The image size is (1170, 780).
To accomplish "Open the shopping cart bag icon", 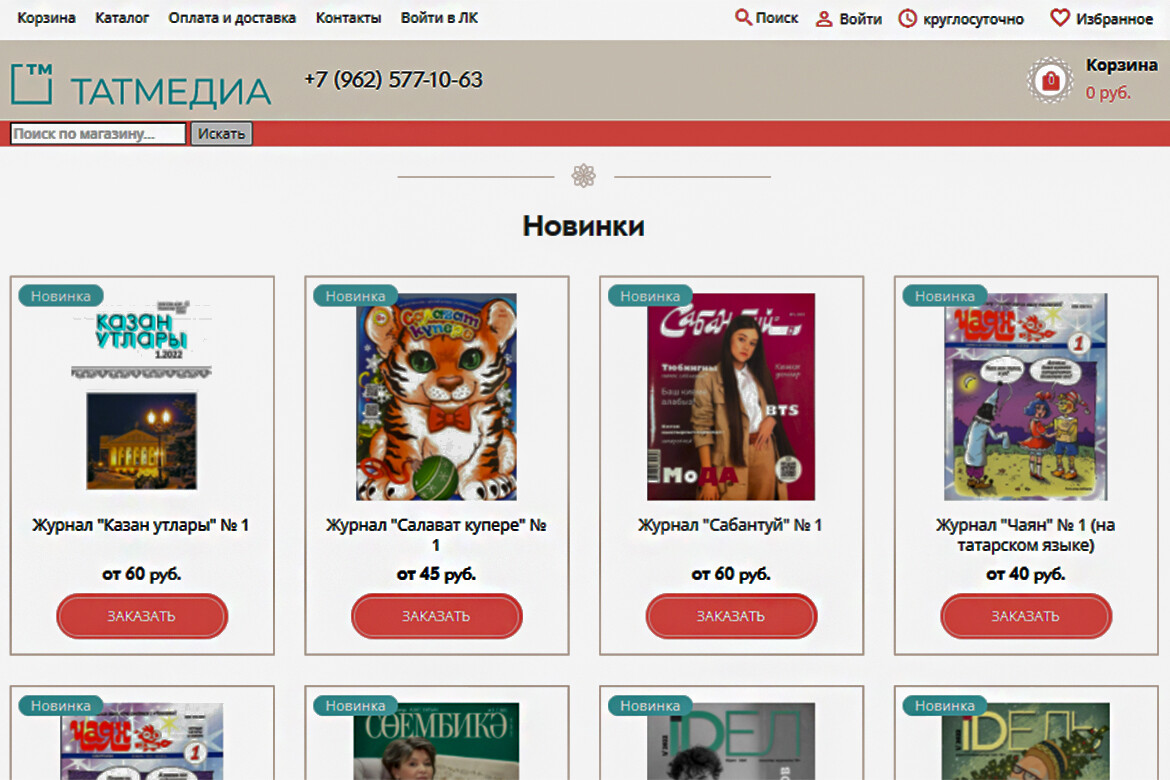I will tap(1051, 80).
